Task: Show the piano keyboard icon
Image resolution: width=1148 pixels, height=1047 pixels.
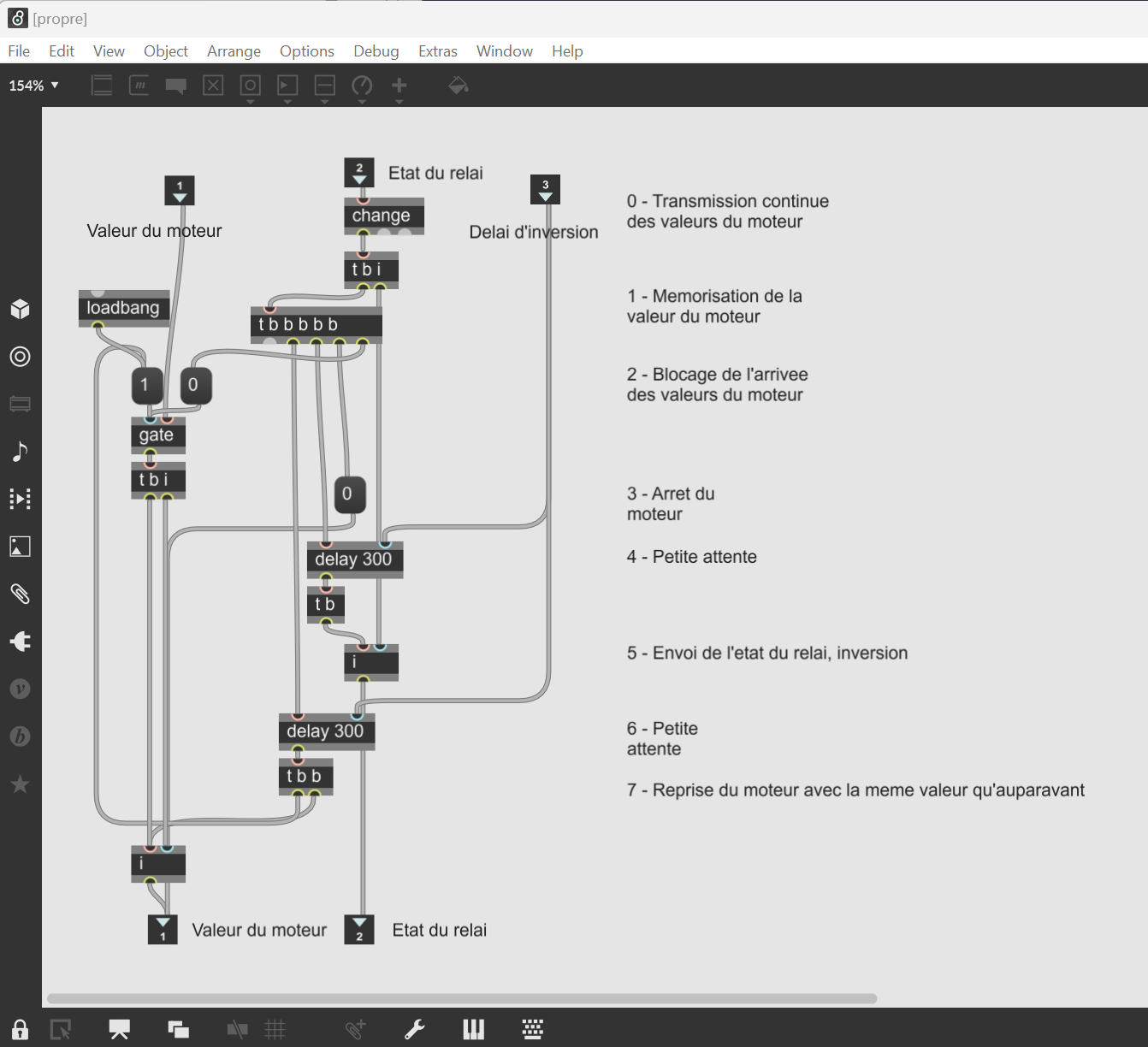Action: pos(473,1029)
